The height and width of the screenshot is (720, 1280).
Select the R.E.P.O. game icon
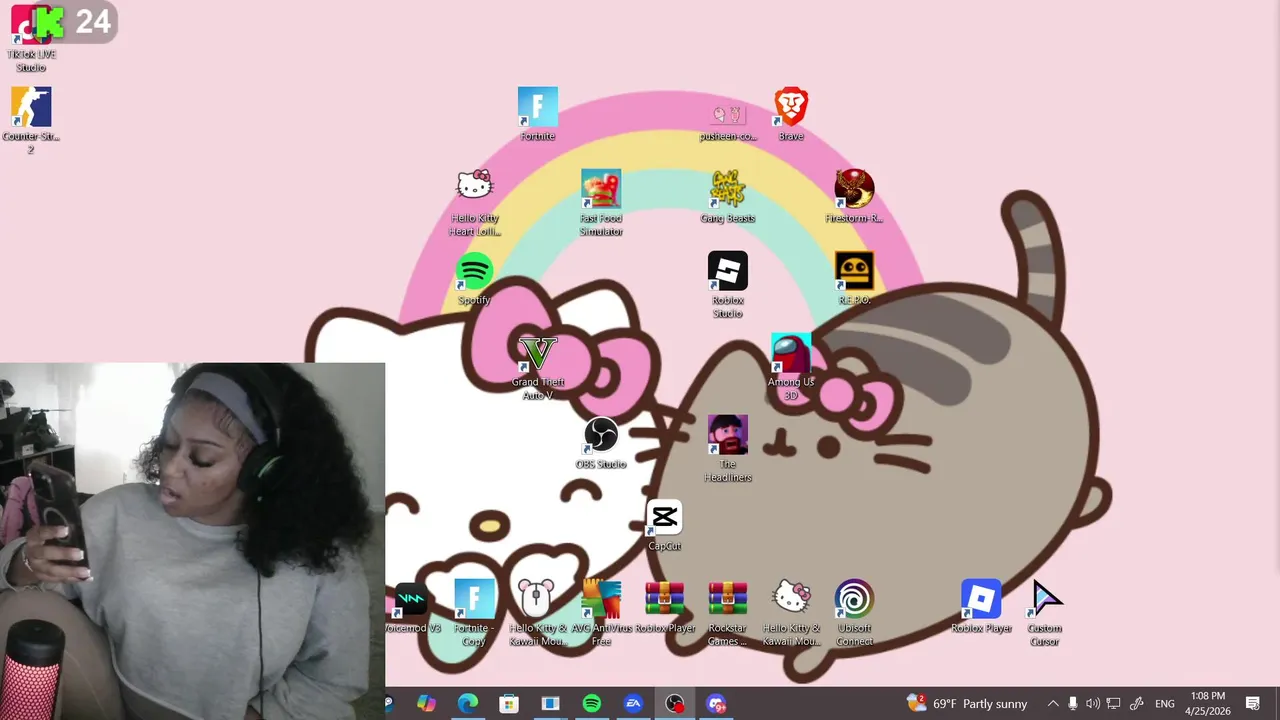tap(854, 278)
